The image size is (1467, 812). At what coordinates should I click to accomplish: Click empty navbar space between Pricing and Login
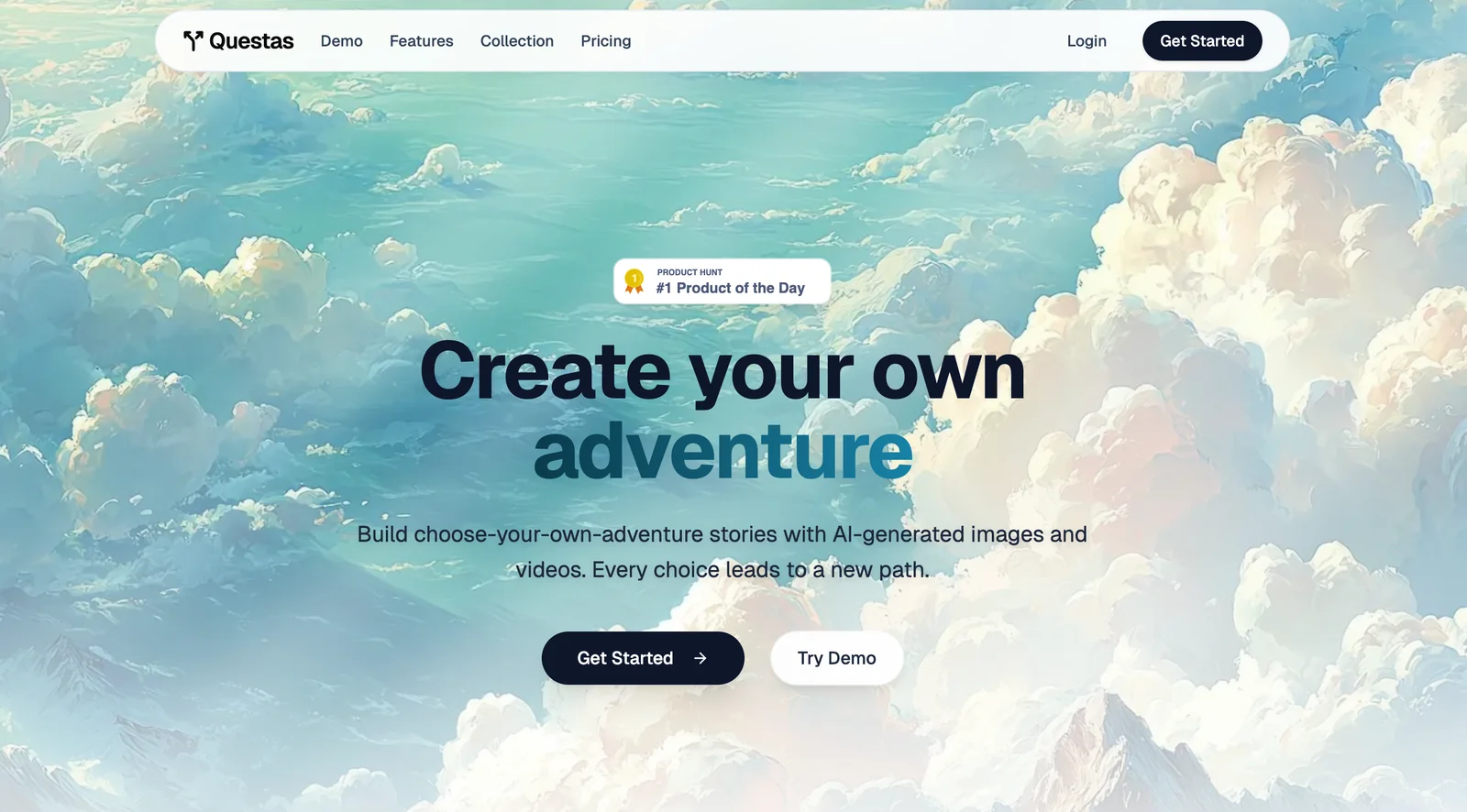(x=848, y=41)
